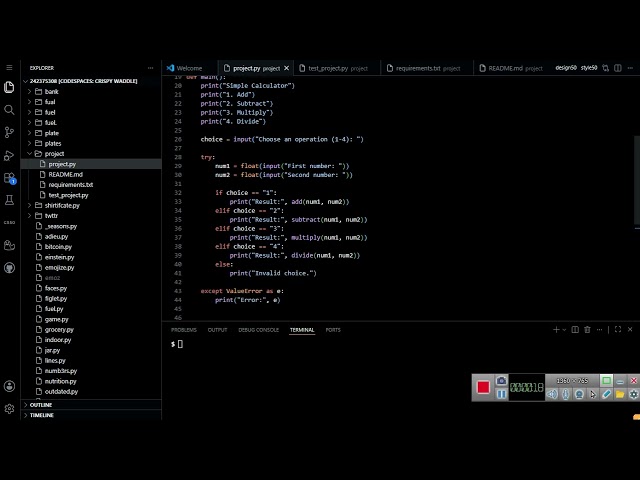The image size is (640, 480).
Task: Click the design50 button
Action: point(566,68)
